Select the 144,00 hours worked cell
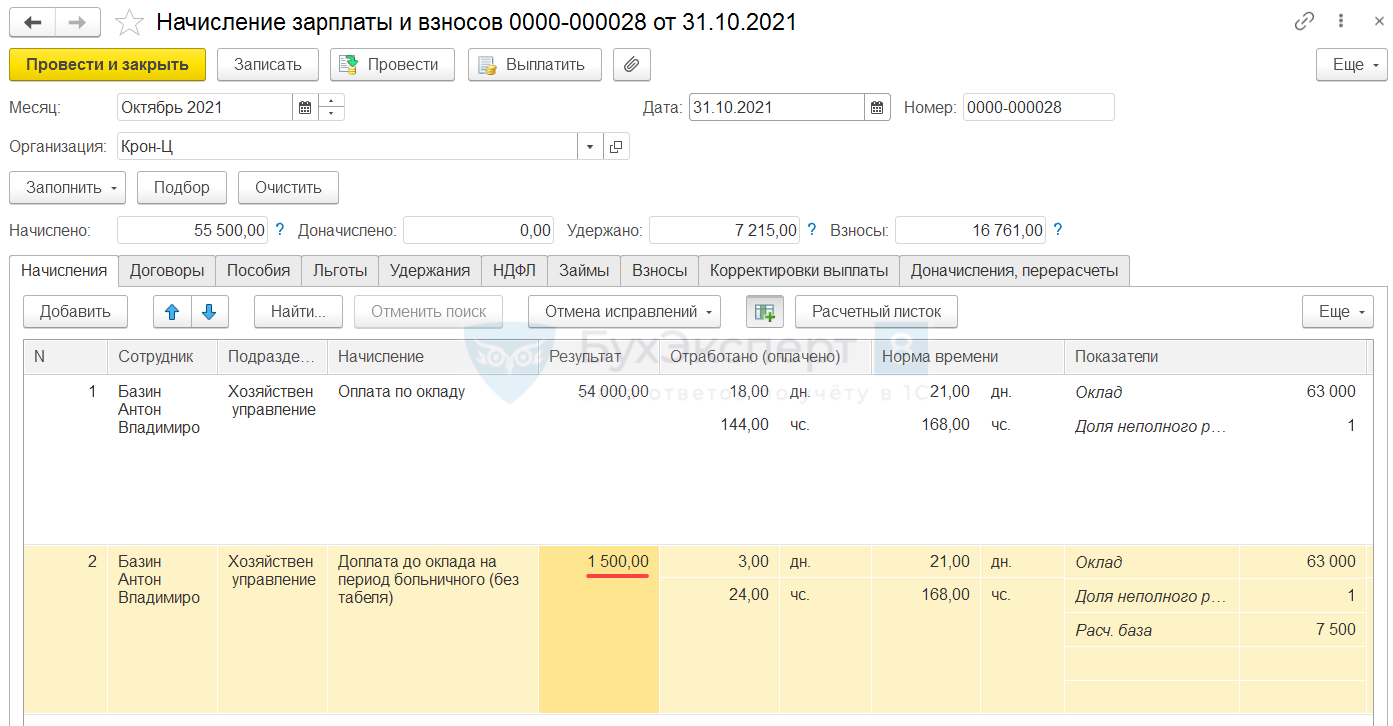 [x=721, y=425]
